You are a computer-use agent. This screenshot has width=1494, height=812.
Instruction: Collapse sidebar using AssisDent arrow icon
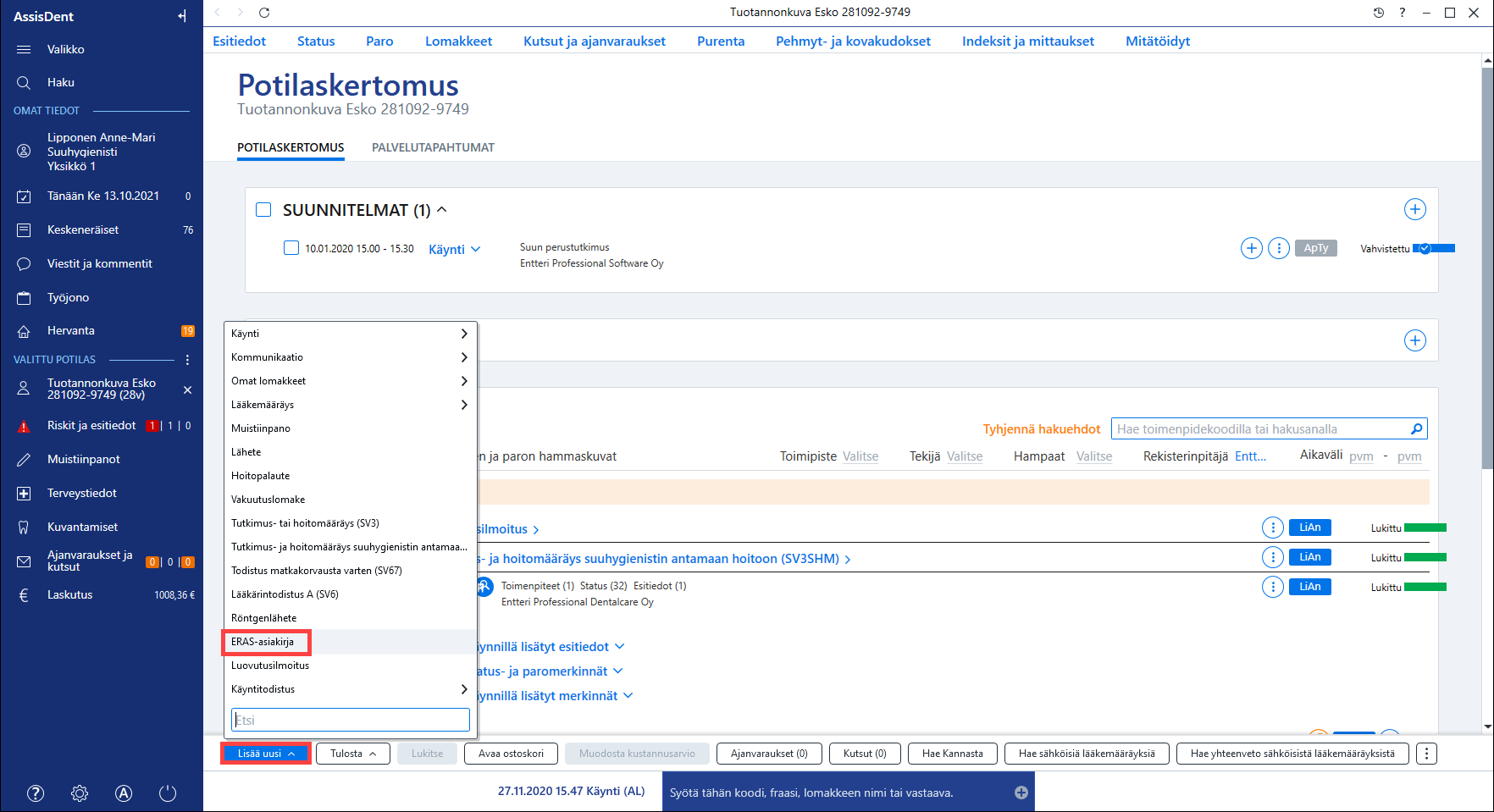click(x=182, y=16)
